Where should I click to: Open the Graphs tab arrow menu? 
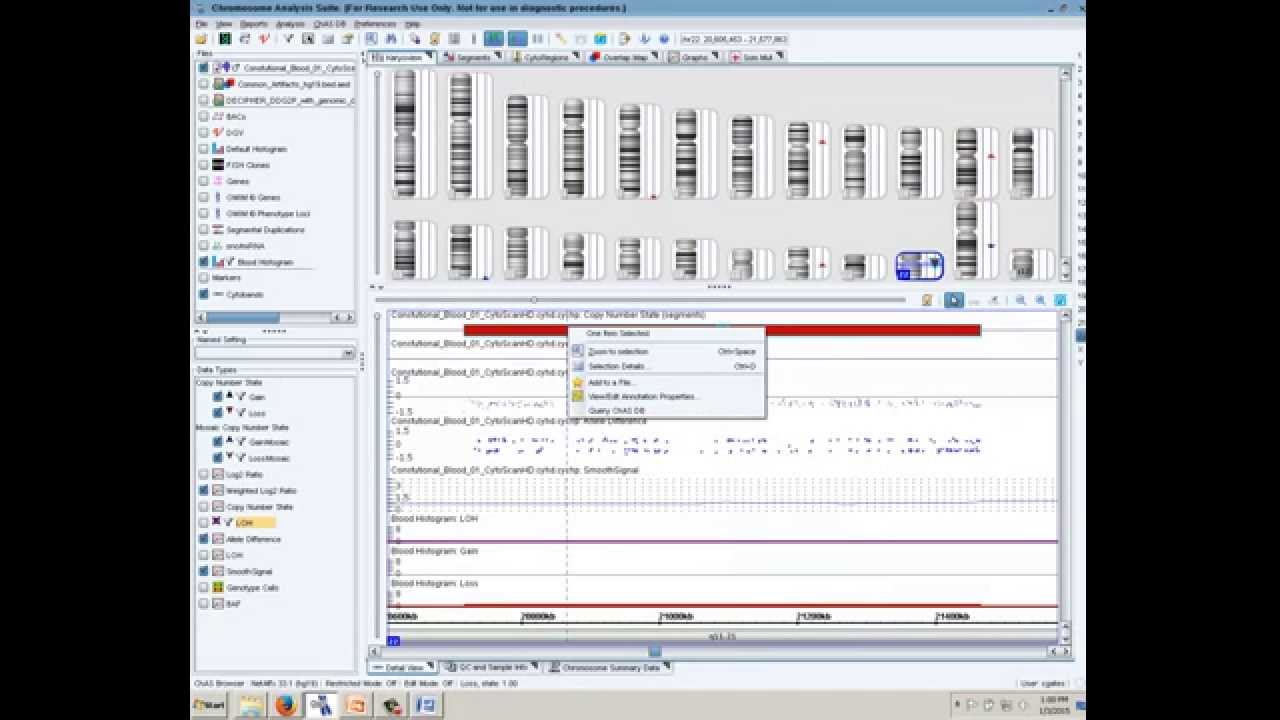(716, 57)
